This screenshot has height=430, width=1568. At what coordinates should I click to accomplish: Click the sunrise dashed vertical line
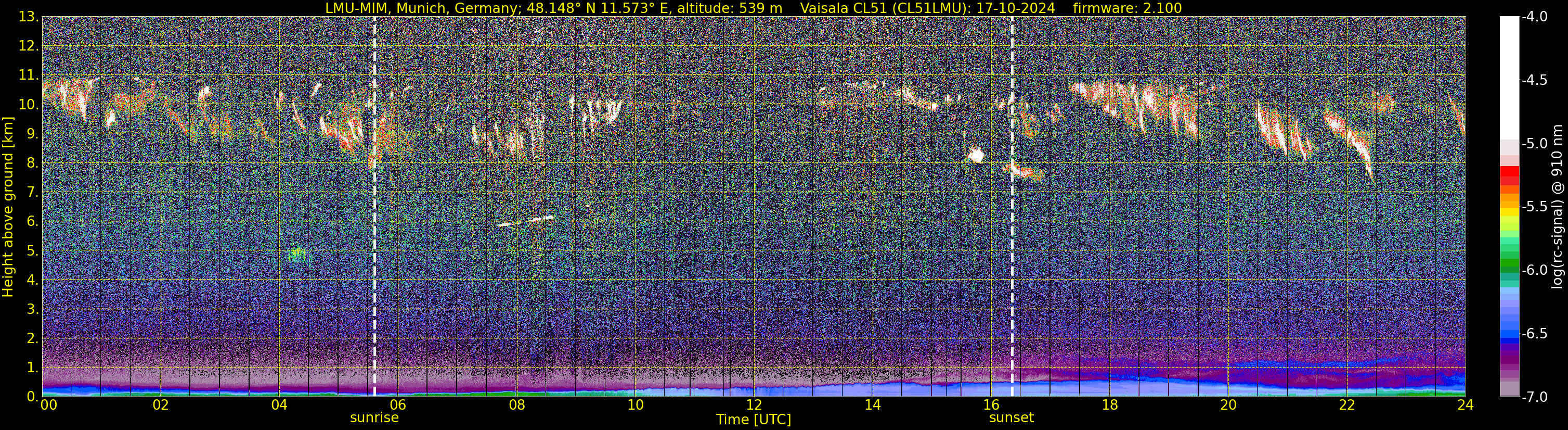click(374, 207)
